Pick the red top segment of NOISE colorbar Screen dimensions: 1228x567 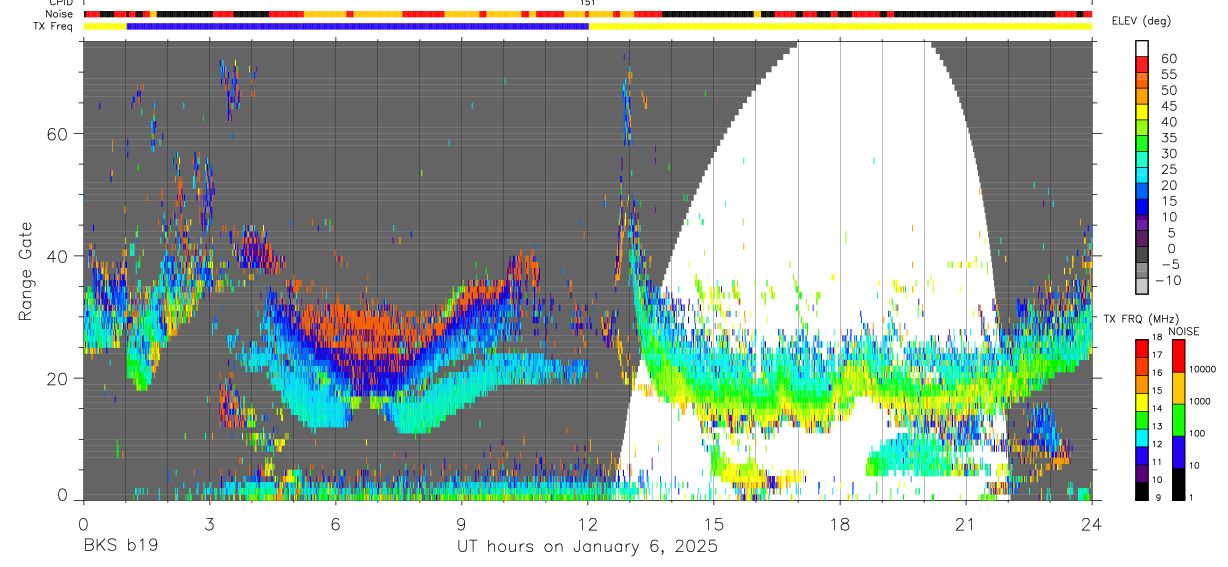(x=1176, y=356)
